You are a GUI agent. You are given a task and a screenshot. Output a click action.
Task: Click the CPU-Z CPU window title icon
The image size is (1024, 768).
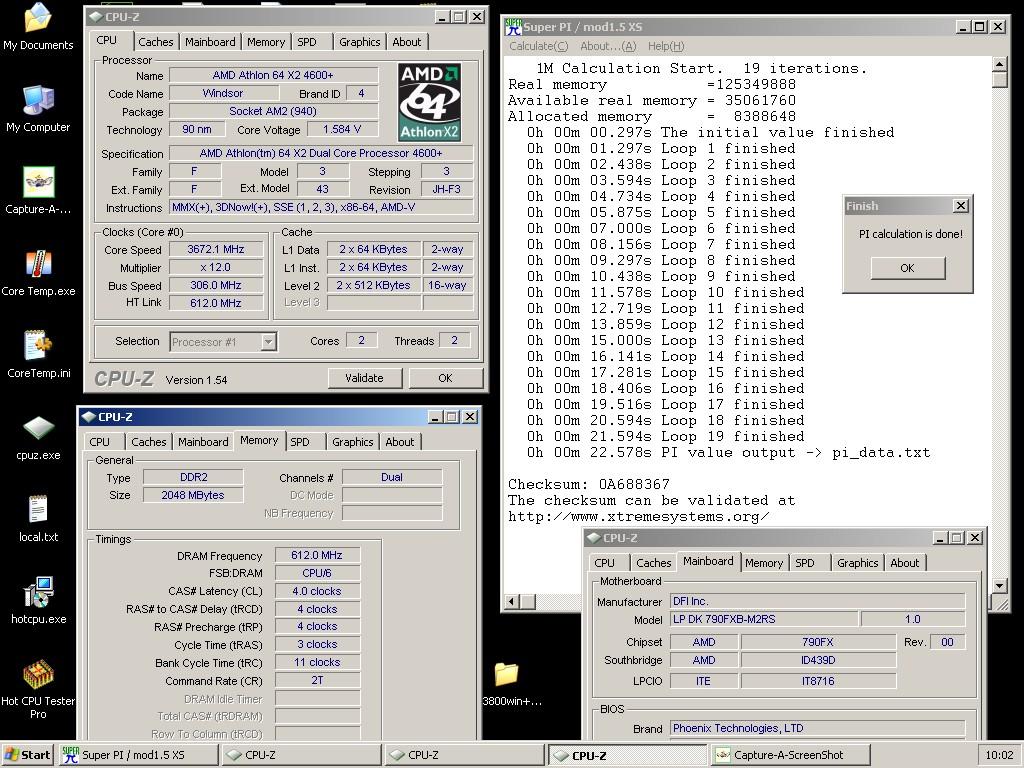click(x=95, y=16)
